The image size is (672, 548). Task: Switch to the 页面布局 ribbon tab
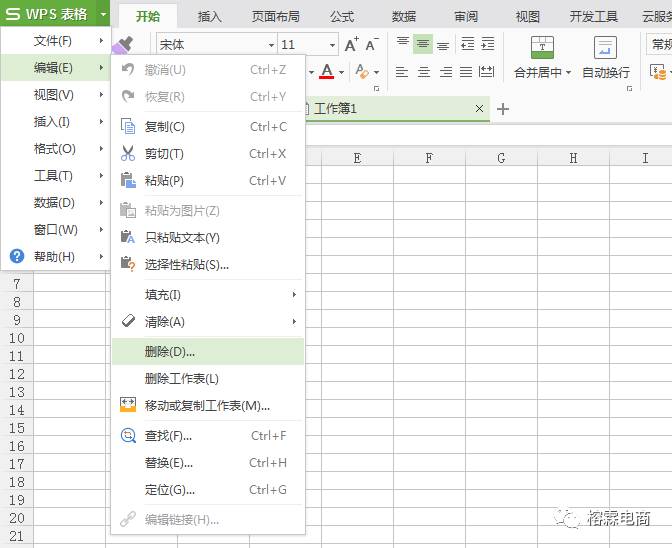point(276,16)
